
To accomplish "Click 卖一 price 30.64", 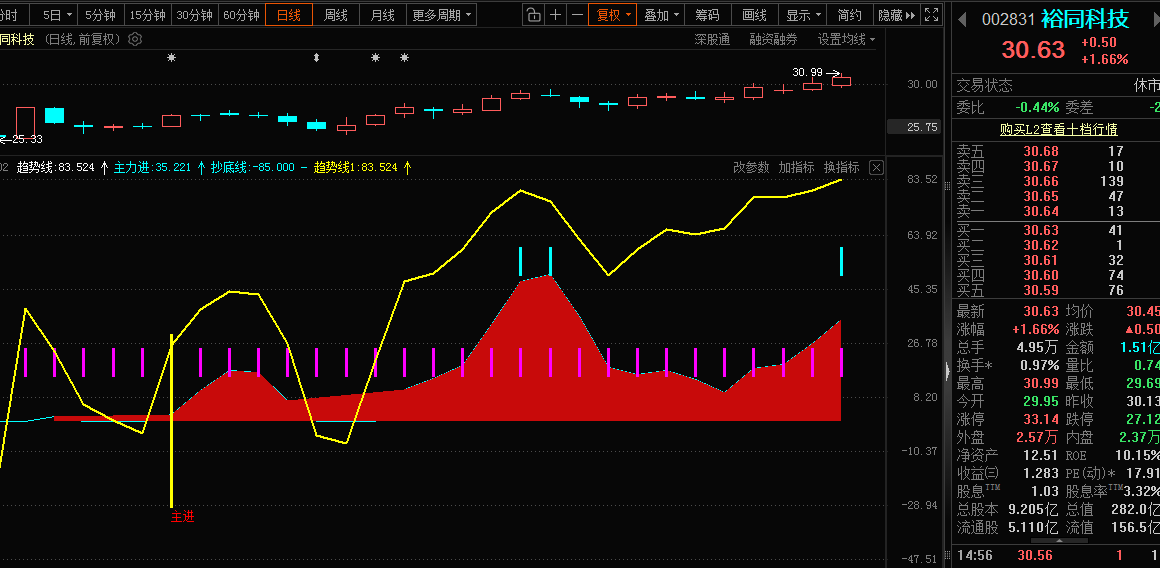I will [x=1041, y=212].
